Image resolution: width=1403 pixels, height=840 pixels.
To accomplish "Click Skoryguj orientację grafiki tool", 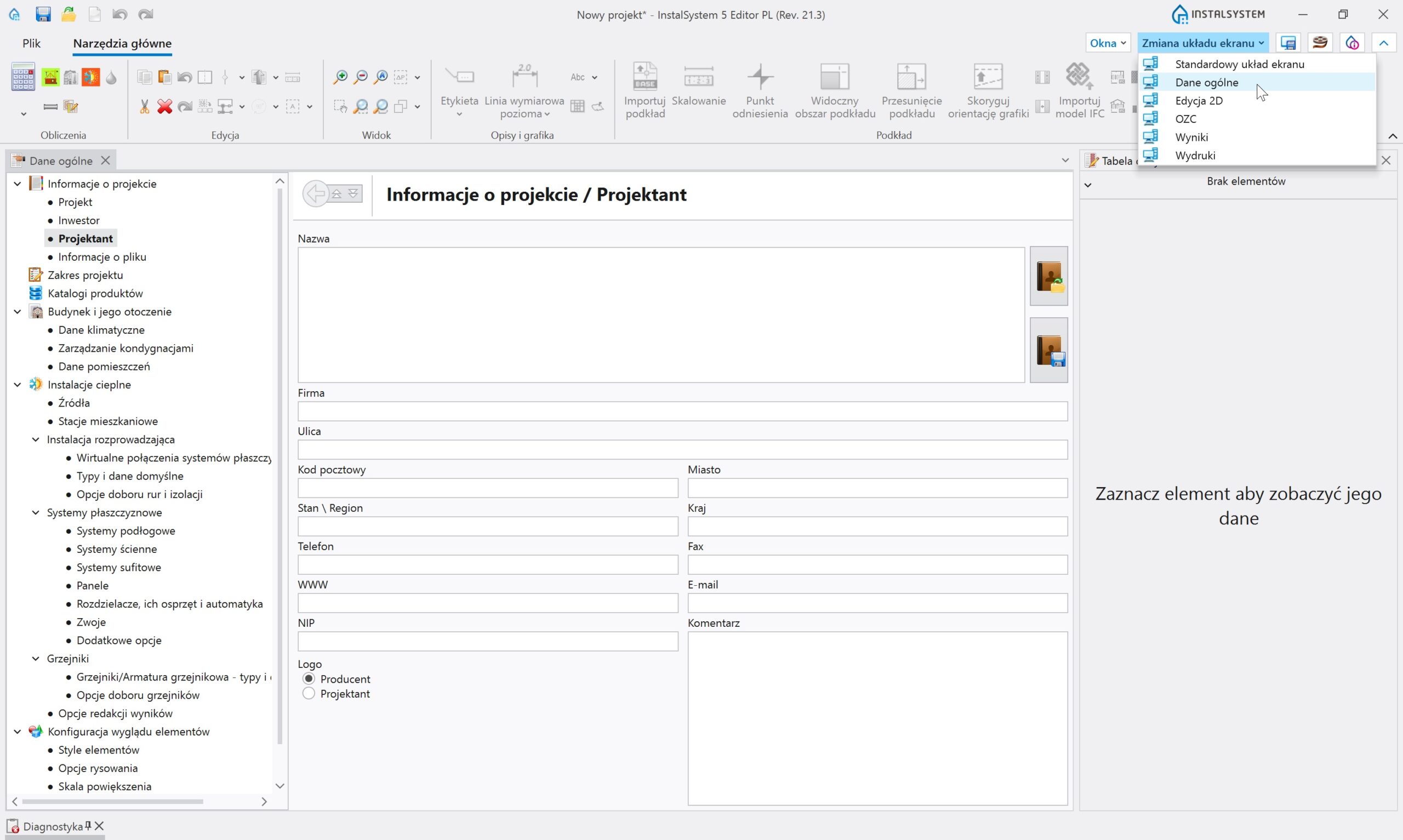I will 988,90.
